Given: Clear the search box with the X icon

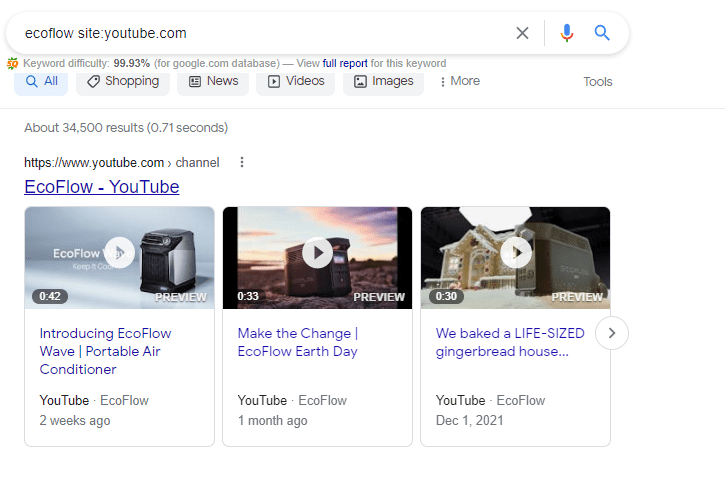Looking at the screenshot, I should 522,33.
